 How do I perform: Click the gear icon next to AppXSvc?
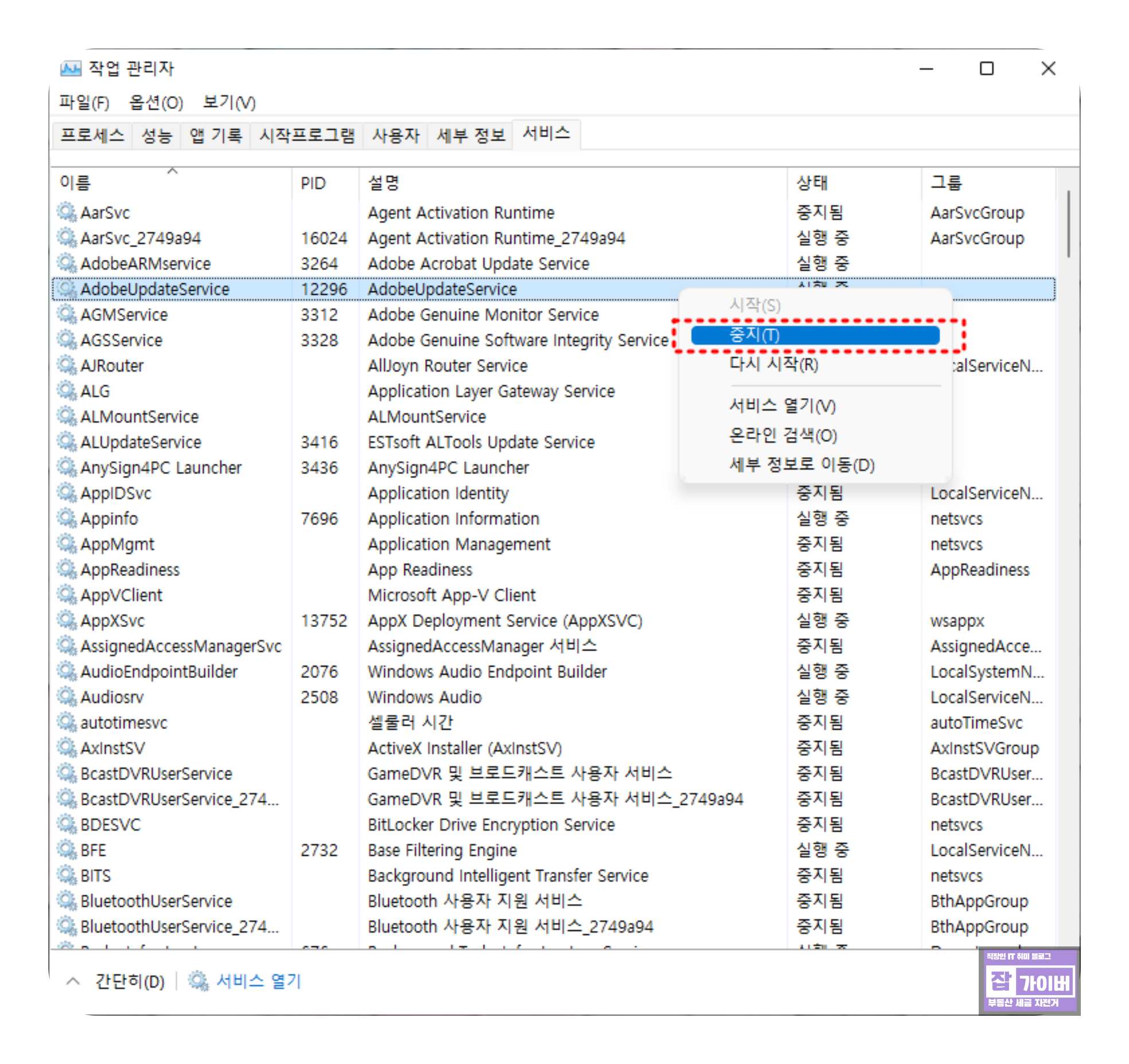click(67, 621)
